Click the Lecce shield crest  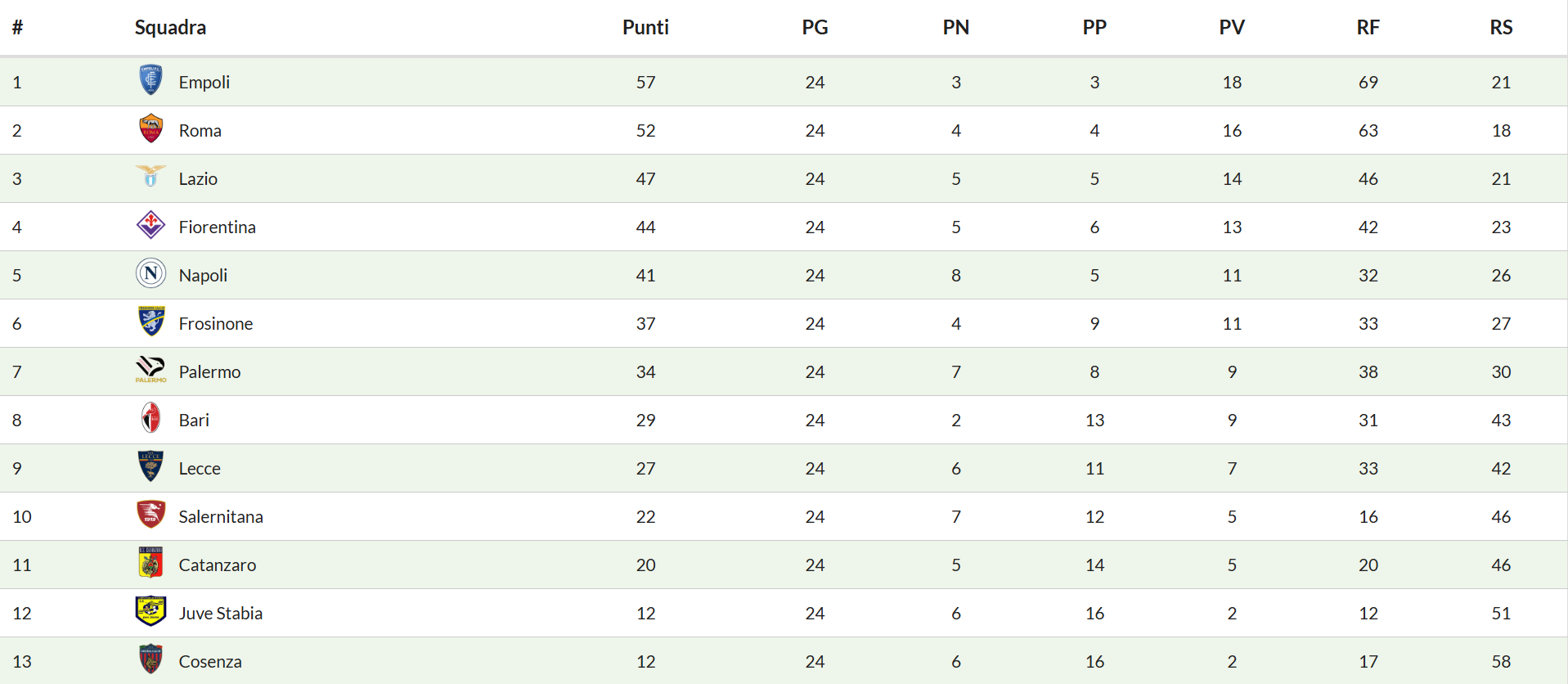coord(151,466)
